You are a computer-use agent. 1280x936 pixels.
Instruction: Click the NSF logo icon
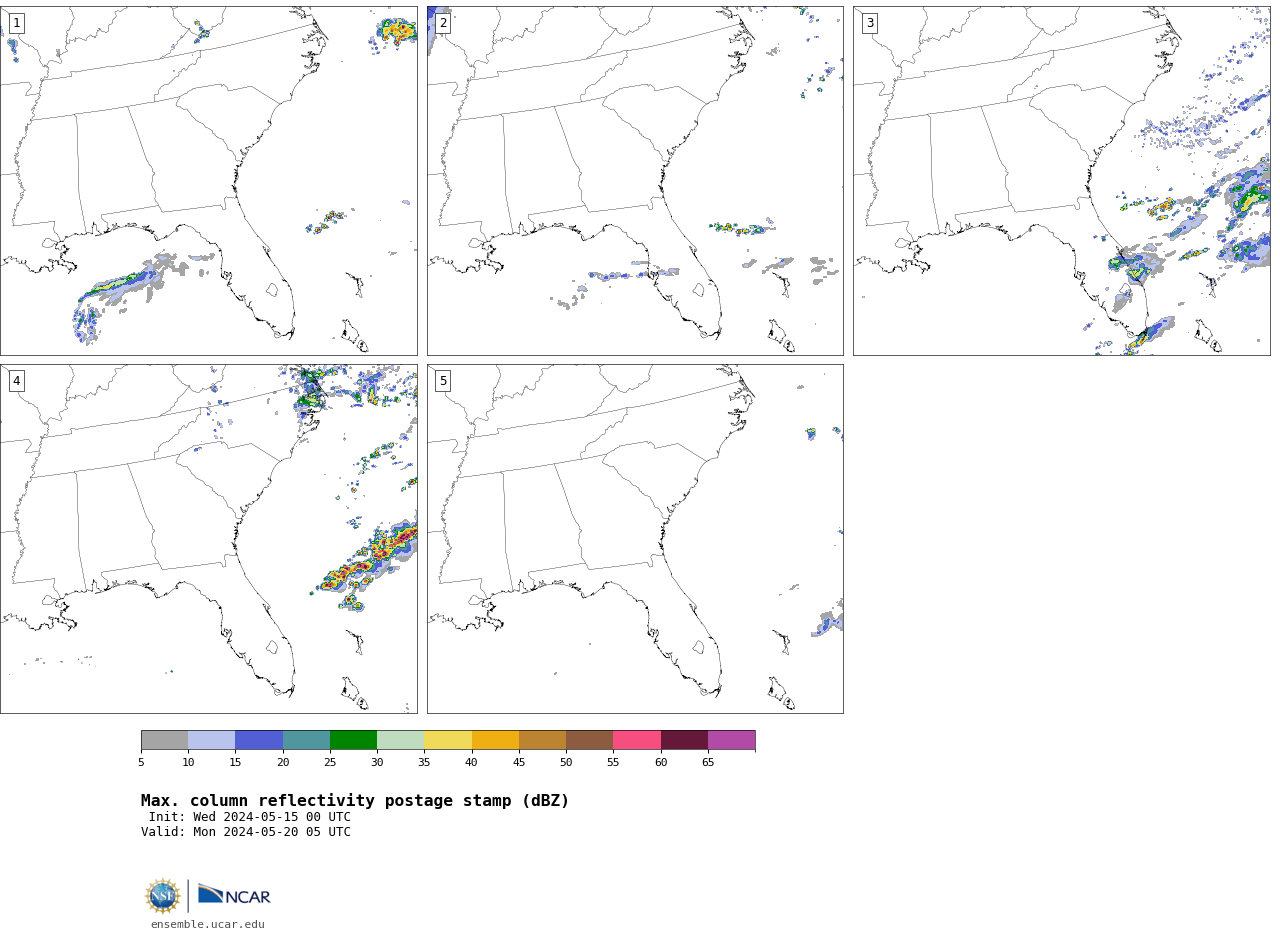[163, 896]
